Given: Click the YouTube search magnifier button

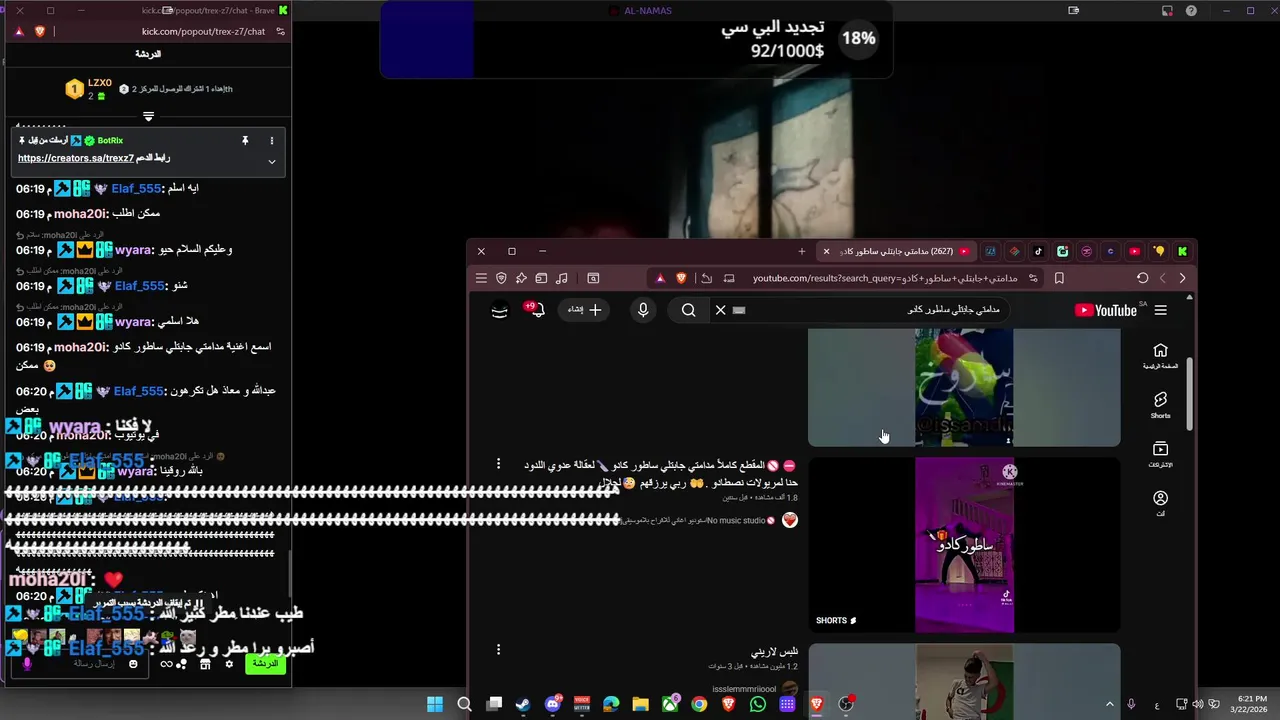Looking at the screenshot, I should pos(688,310).
